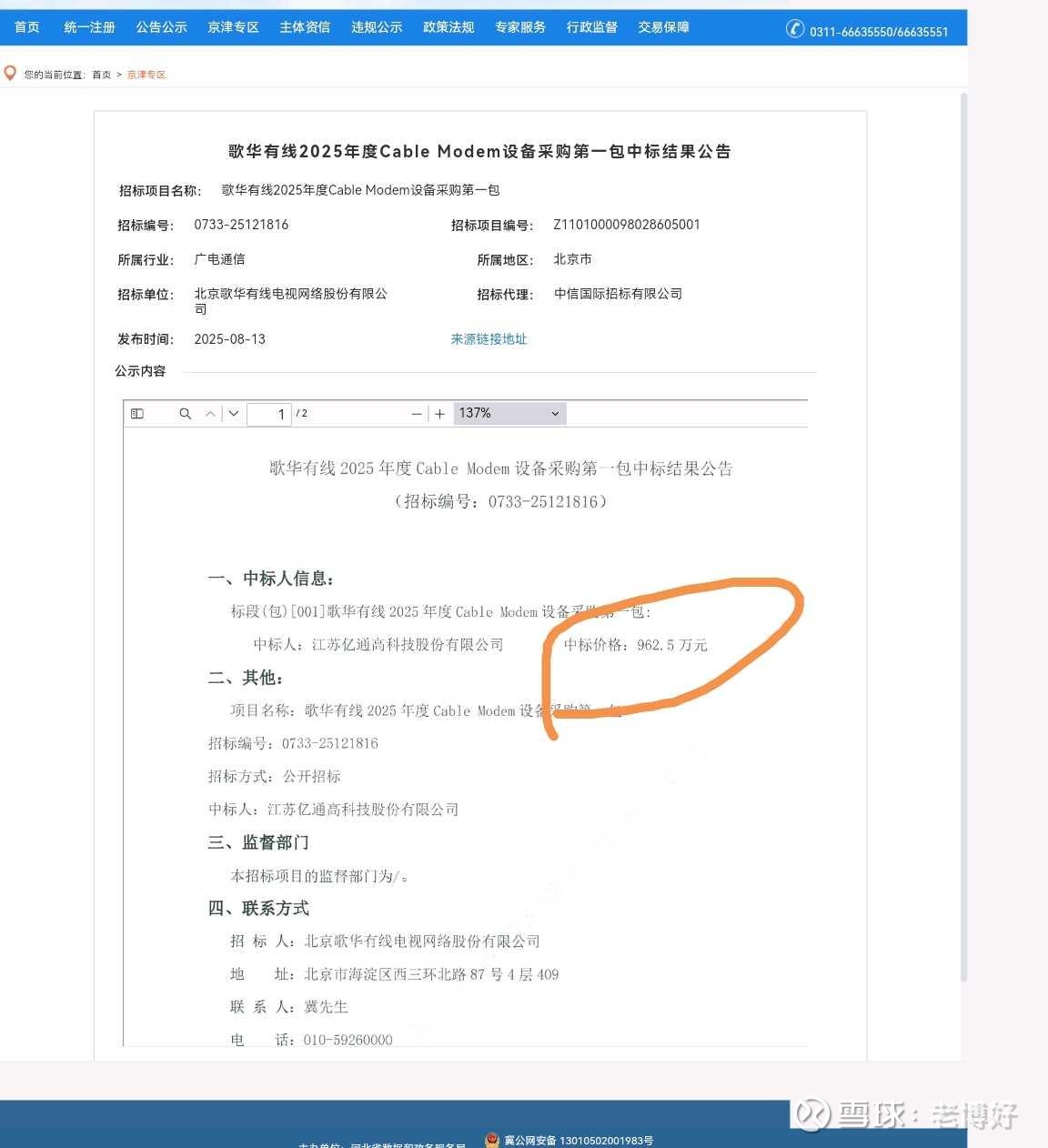Open the 专家服务 menu item
The image size is (1048, 1148).
click(520, 27)
